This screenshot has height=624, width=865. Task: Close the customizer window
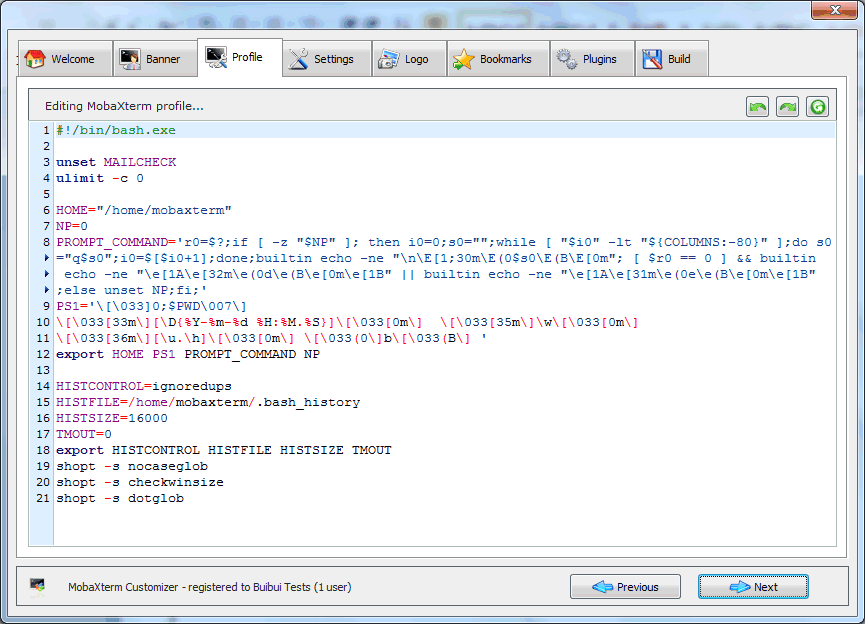(x=834, y=9)
